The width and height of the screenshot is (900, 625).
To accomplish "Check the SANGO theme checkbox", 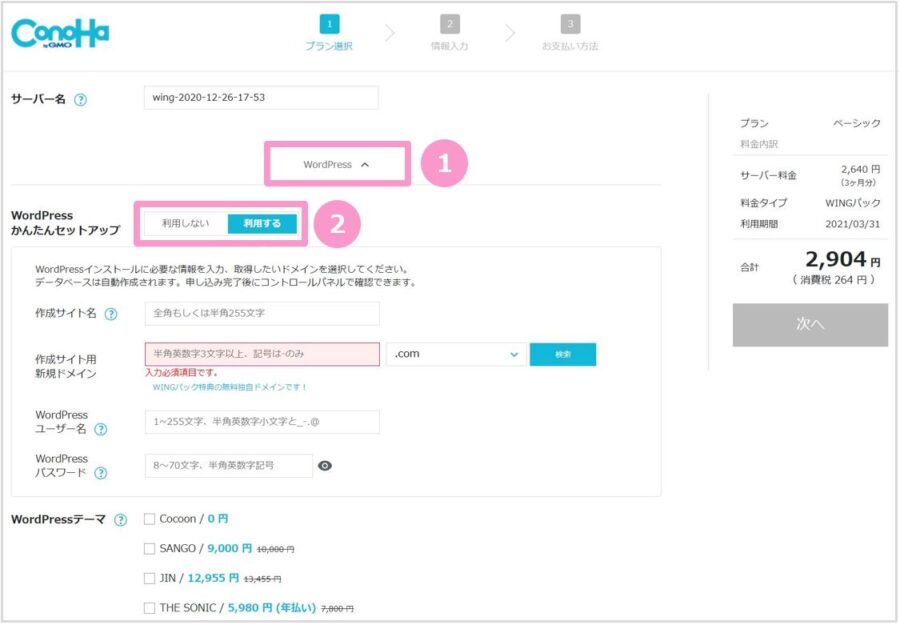I will point(149,549).
